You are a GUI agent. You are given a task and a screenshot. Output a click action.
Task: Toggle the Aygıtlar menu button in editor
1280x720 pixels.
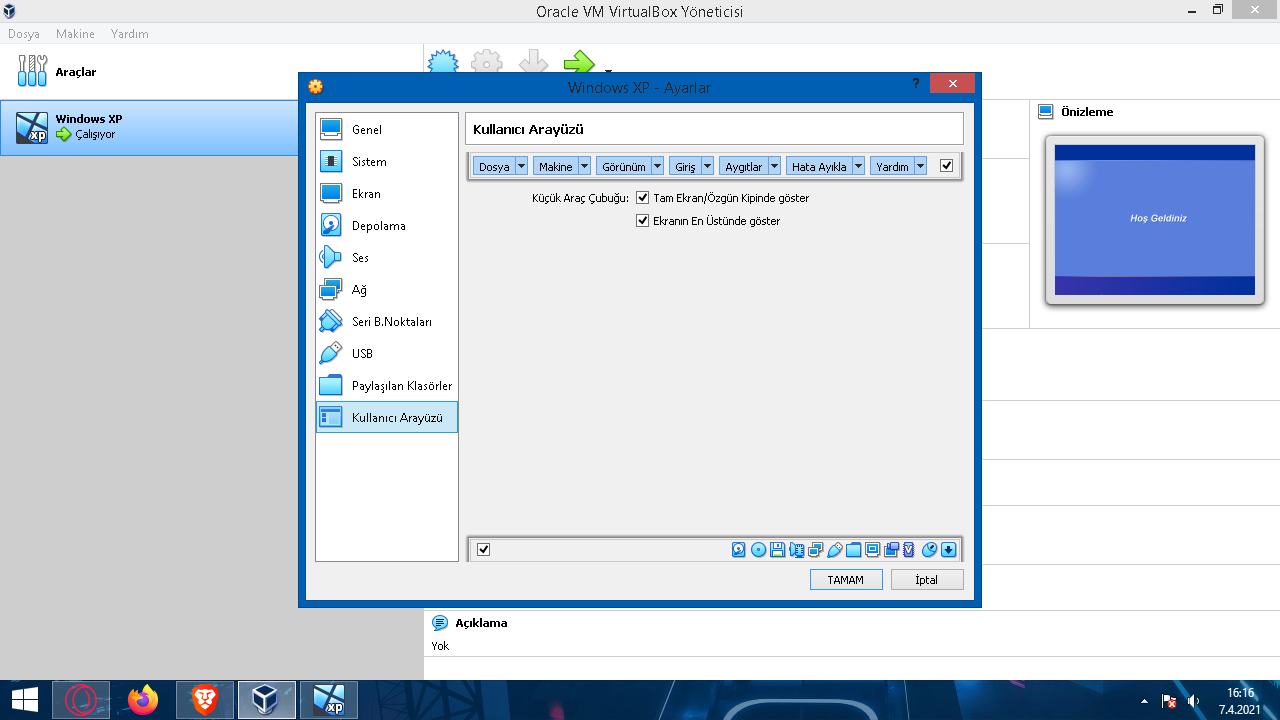click(x=743, y=167)
